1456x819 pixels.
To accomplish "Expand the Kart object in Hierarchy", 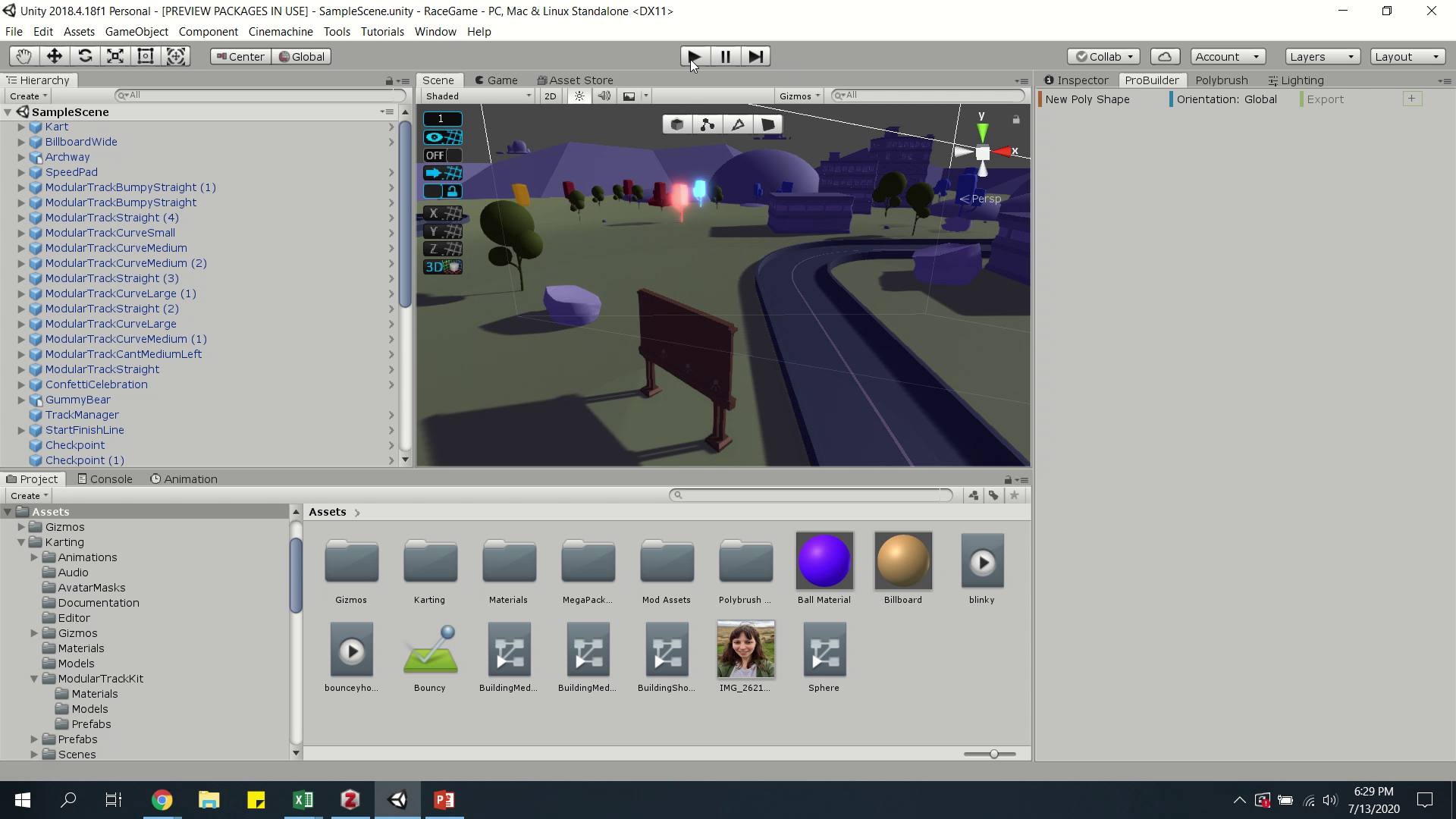I will point(21,127).
